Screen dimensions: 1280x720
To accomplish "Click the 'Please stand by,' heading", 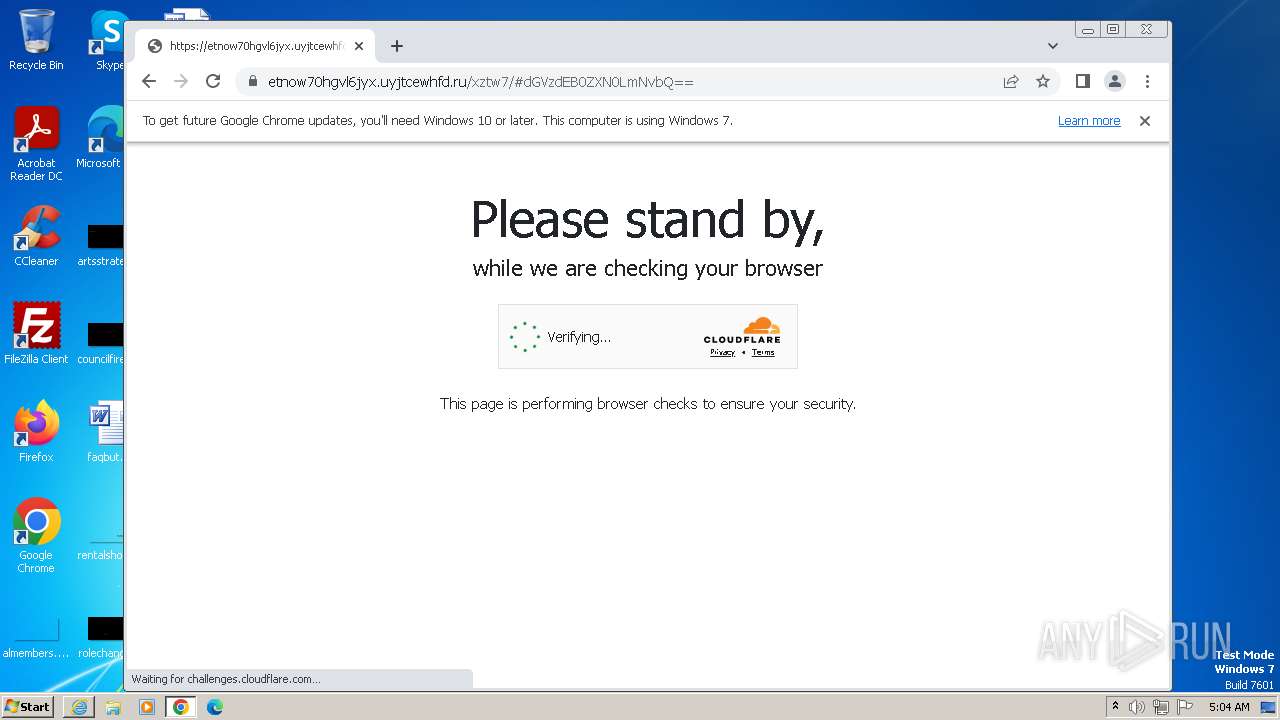I will click(x=648, y=220).
